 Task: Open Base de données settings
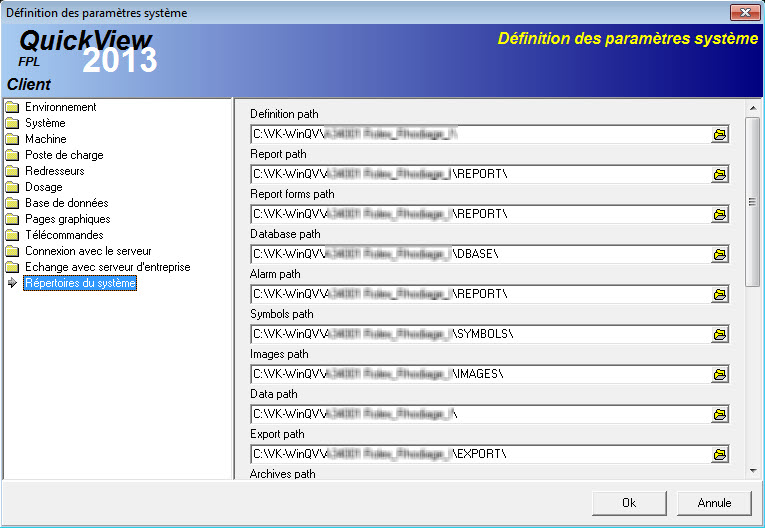[66, 203]
